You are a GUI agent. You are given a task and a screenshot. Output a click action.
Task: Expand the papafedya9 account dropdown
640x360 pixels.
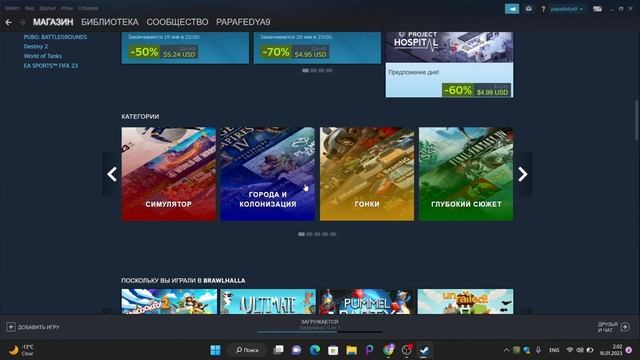[x=567, y=9]
